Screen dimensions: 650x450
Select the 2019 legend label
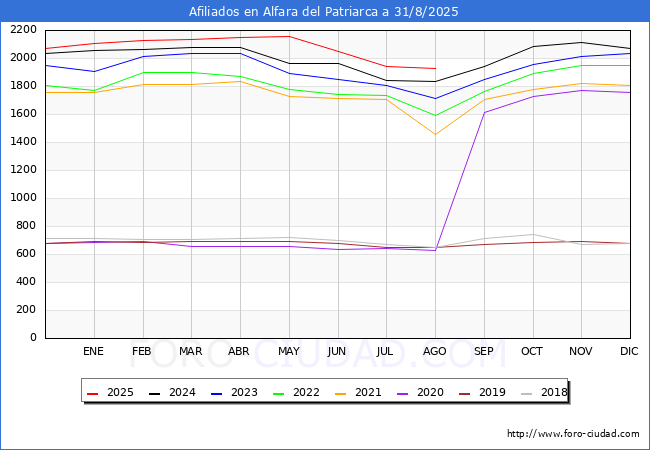(489, 393)
